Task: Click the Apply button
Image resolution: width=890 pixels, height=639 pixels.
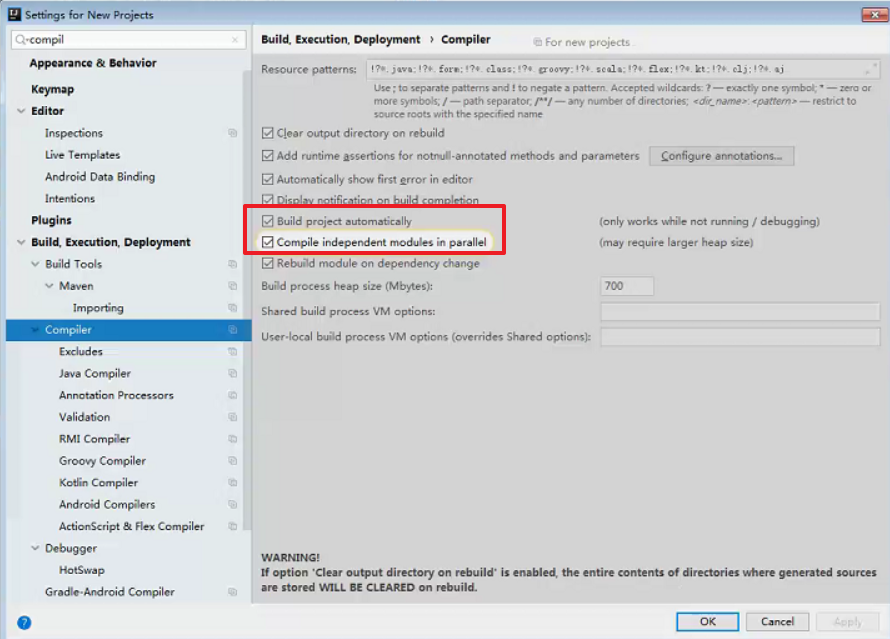Action: [x=847, y=621]
